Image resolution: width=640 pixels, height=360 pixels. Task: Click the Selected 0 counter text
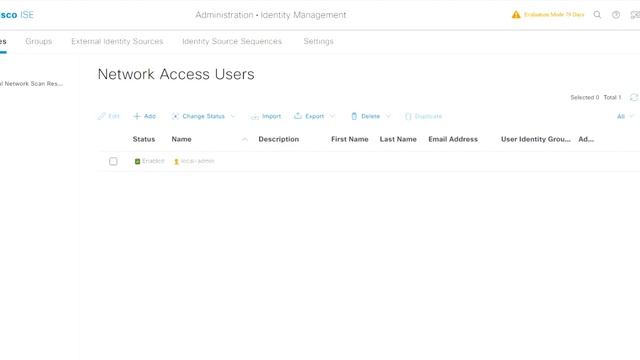pyautogui.click(x=584, y=97)
